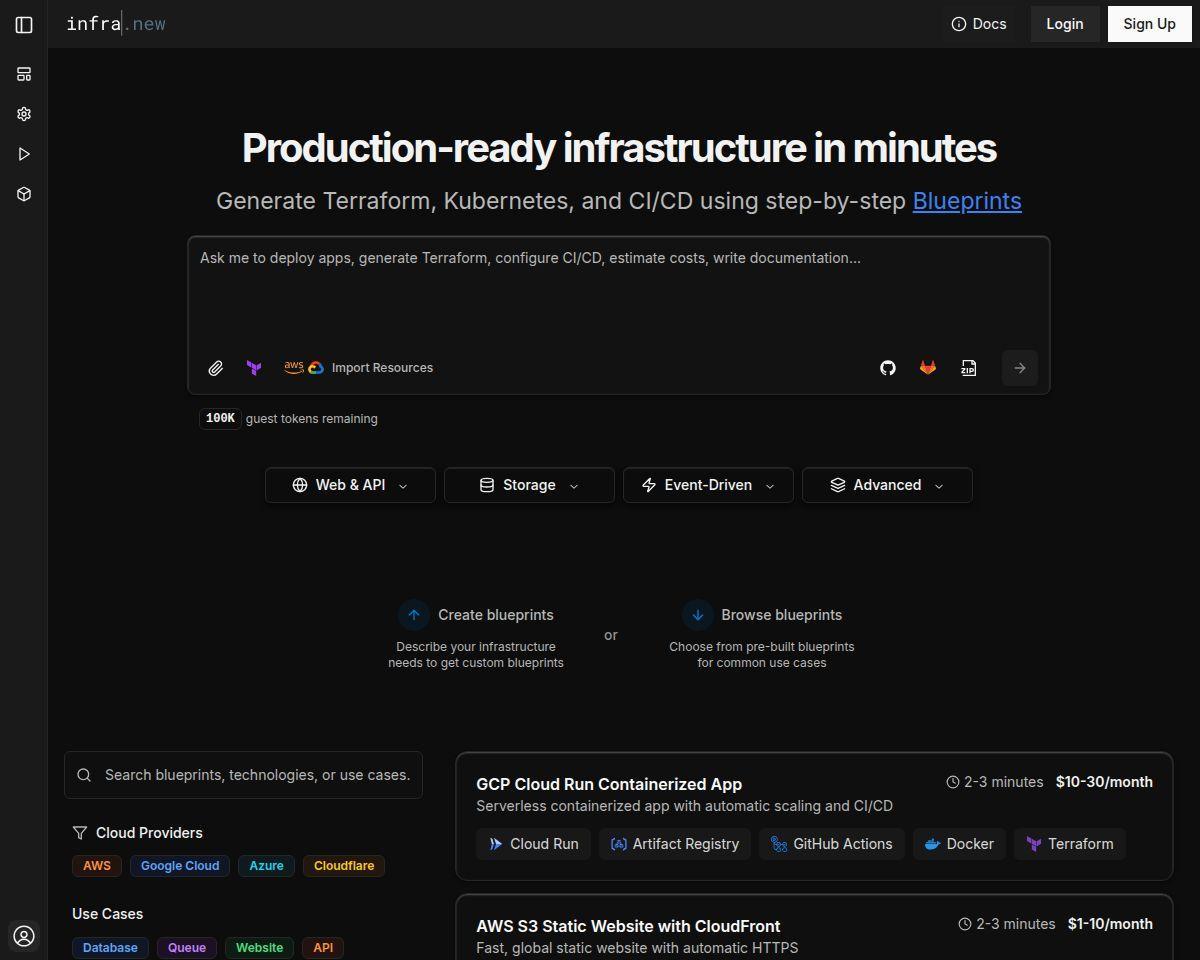Attach a file with the paperclip icon
This screenshot has height=960, width=1200.
pyautogui.click(x=215, y=368)
